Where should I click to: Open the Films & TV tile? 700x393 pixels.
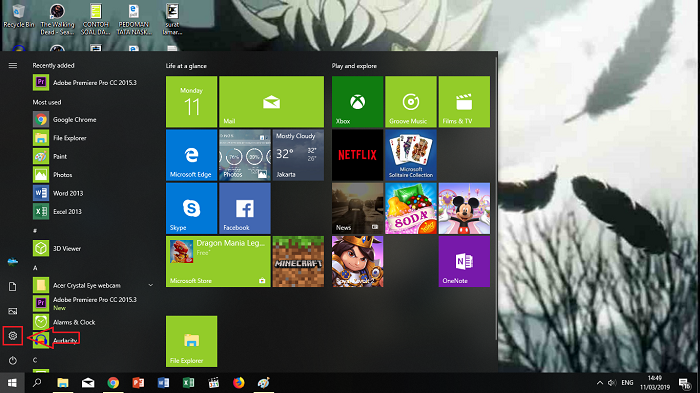coord(464,101)
